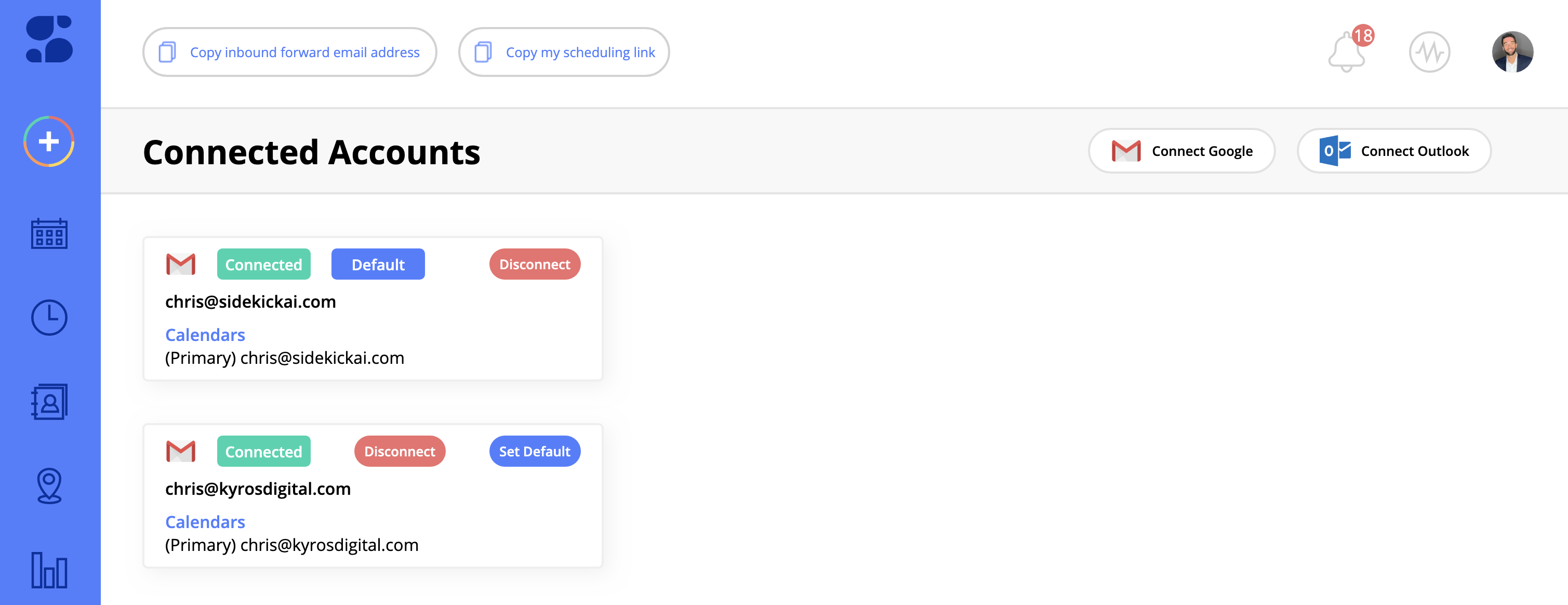Open the bar chart analytics icon
This screenshot has width=1568, height=605.
click(49, 570)
